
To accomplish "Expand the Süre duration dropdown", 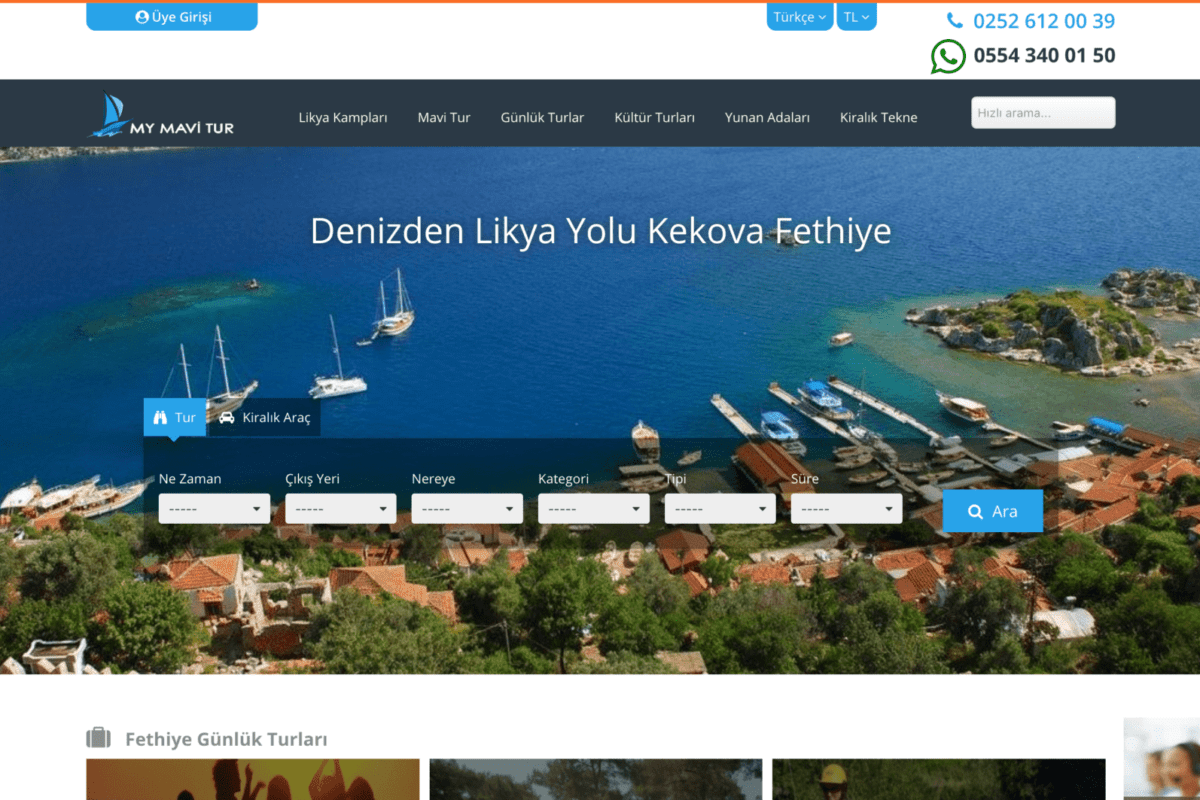I will pos(846,509).
